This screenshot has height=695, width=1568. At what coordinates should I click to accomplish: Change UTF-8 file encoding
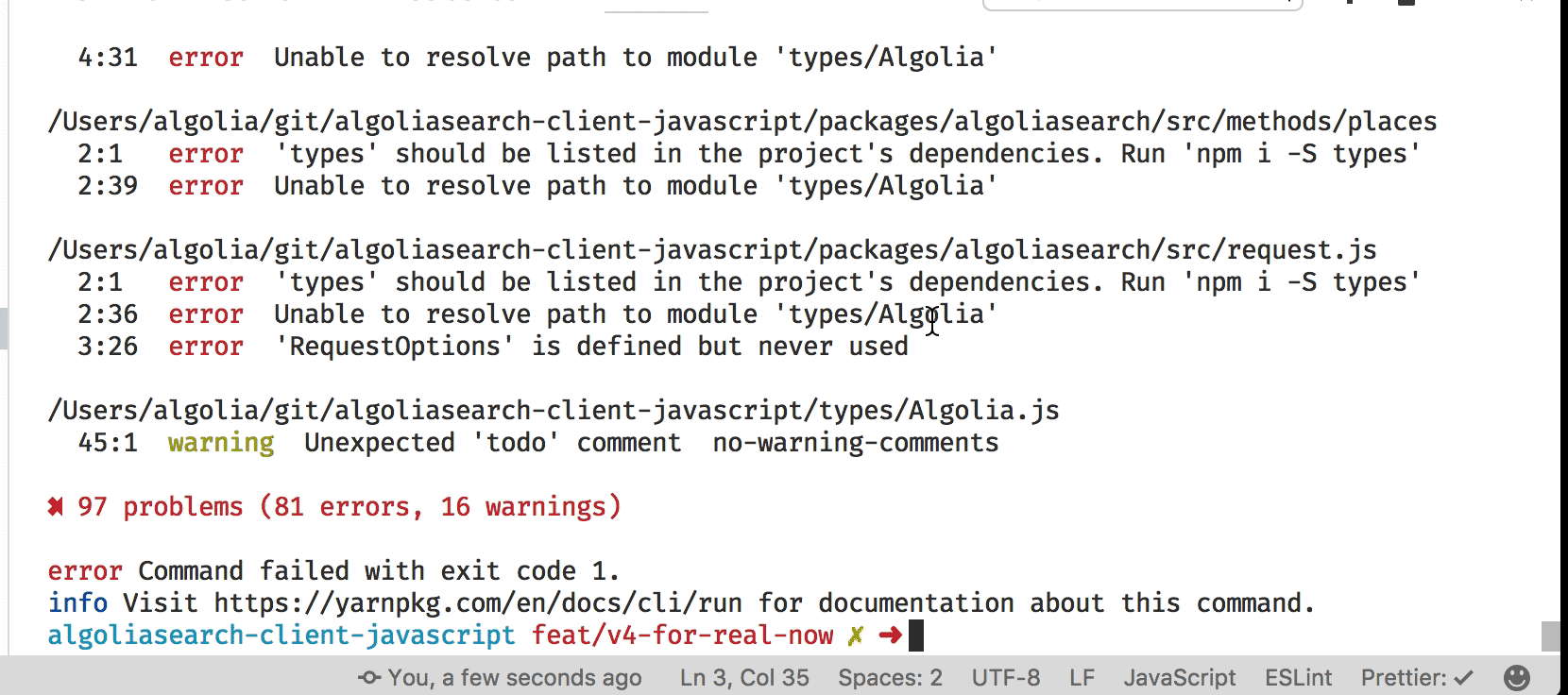pos(1006,678)
